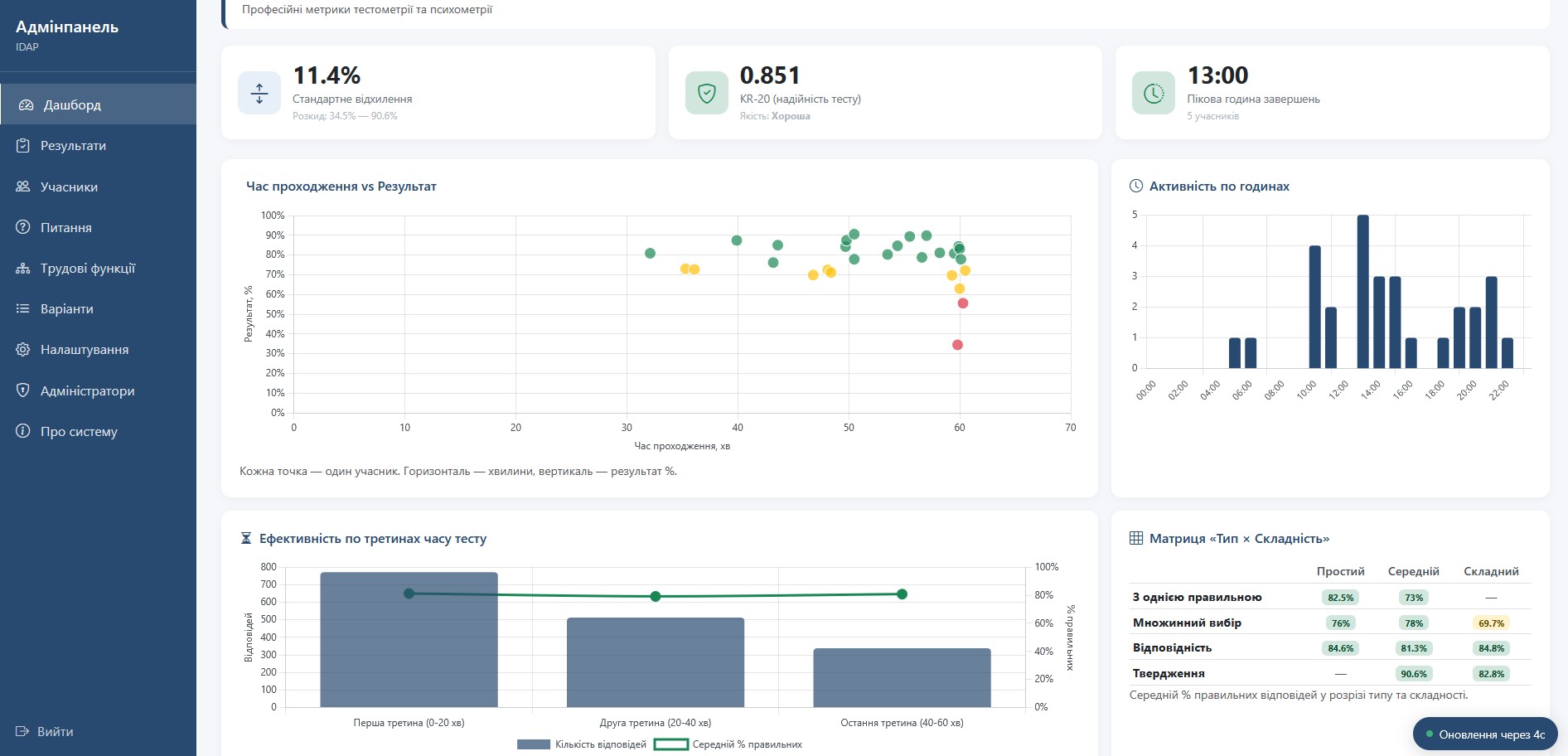
Task: Toggle Середній % правильних legend series
Action: pos(728,744)
